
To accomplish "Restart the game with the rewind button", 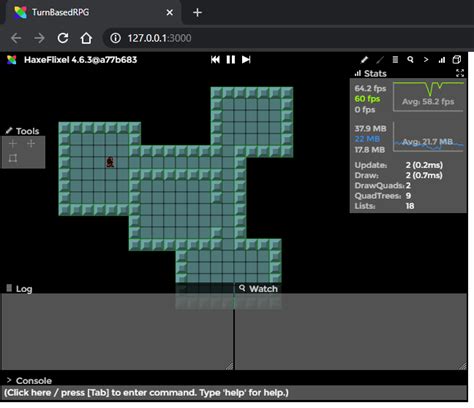I will (x=215, y=60).
